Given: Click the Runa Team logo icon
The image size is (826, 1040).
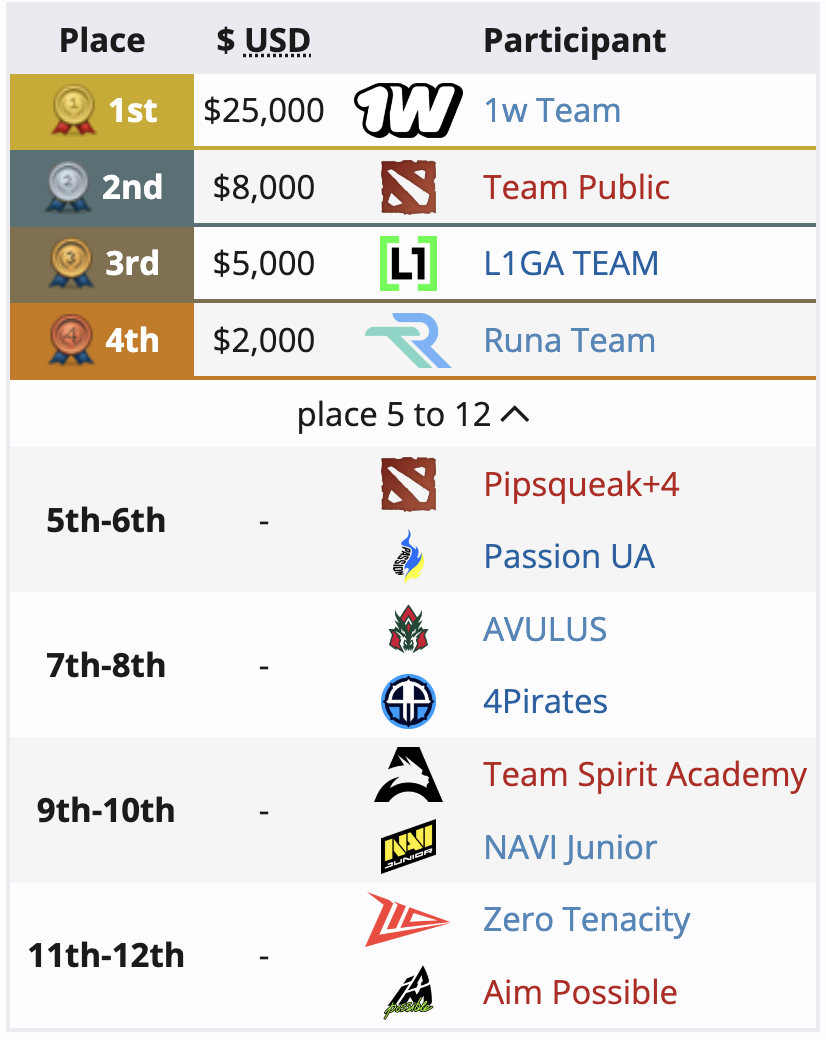Looking at the screenshot, I should [408, 340].
